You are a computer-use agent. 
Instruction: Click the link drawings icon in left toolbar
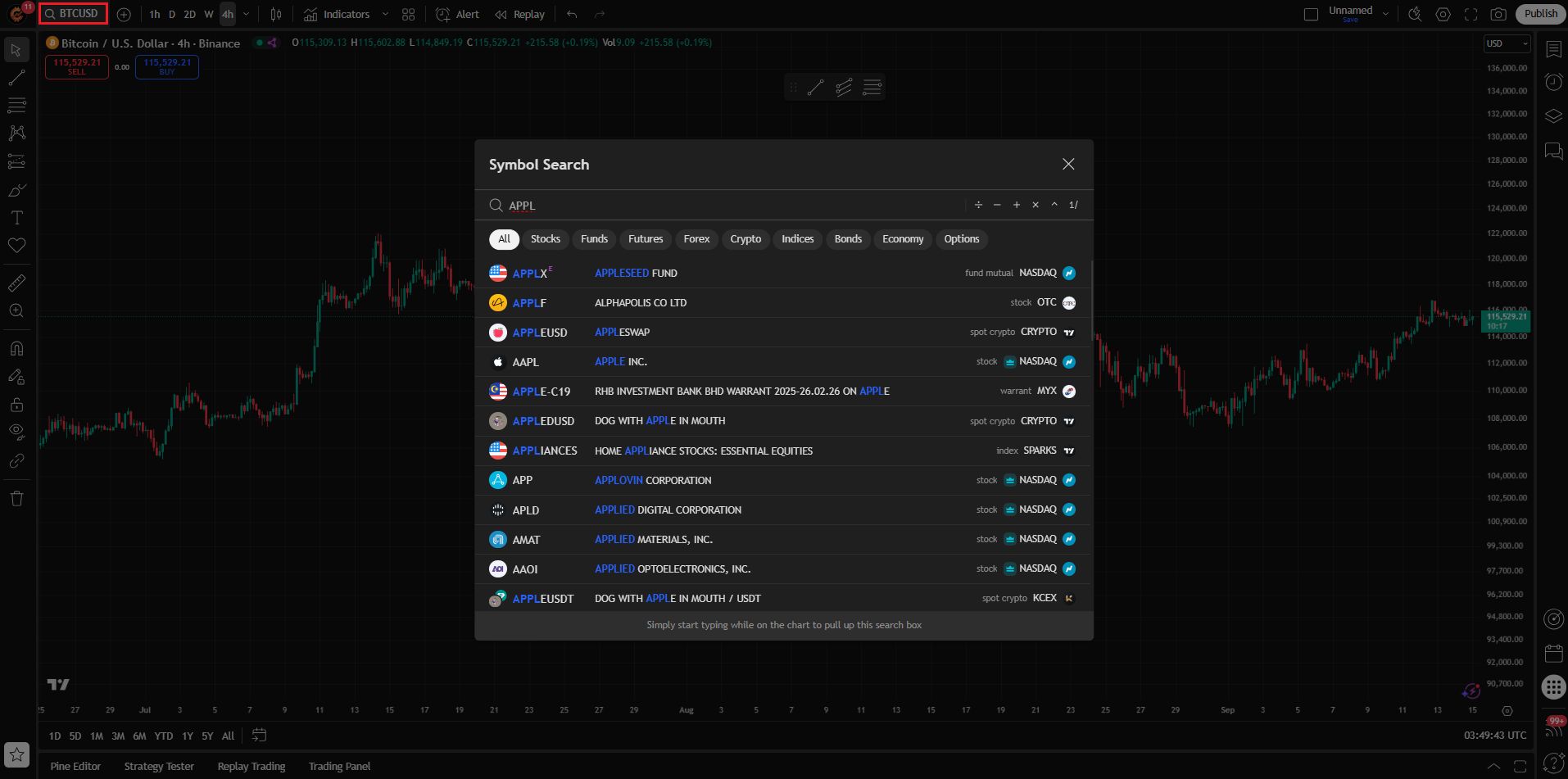point(16,460)
